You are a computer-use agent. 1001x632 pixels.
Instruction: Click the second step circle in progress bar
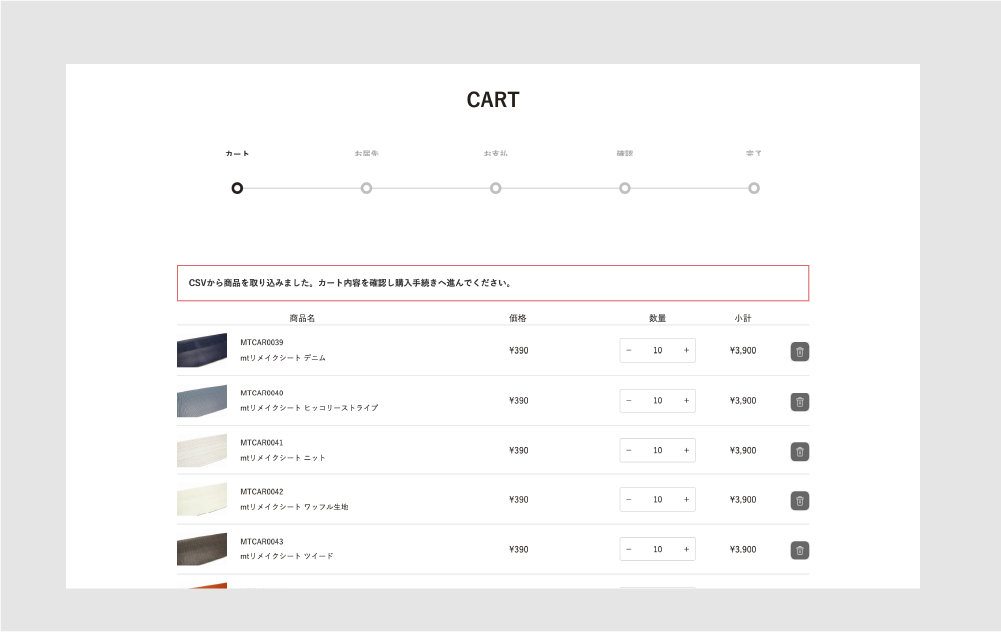366,188
